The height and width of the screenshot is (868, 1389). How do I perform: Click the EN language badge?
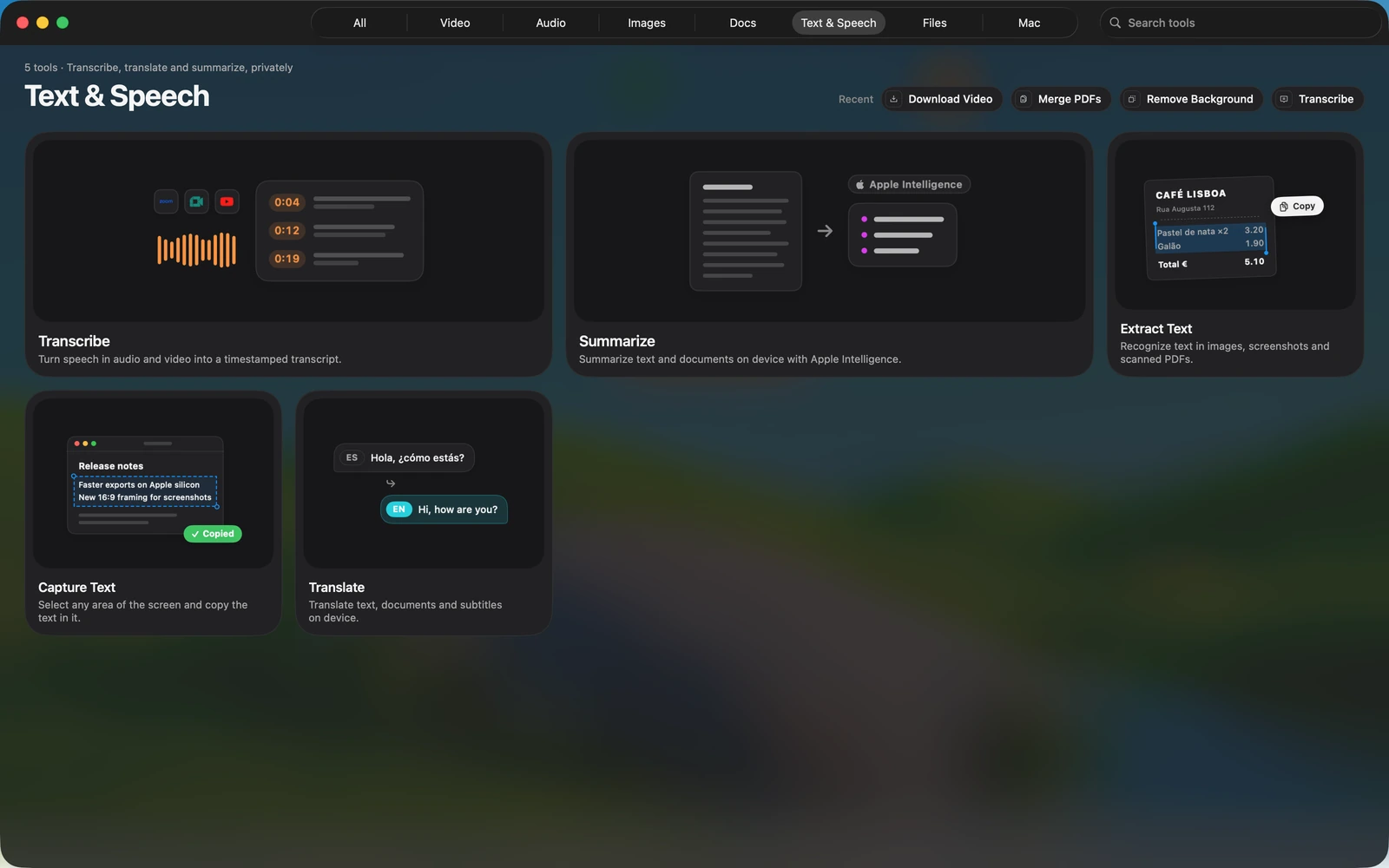[398, 510]
